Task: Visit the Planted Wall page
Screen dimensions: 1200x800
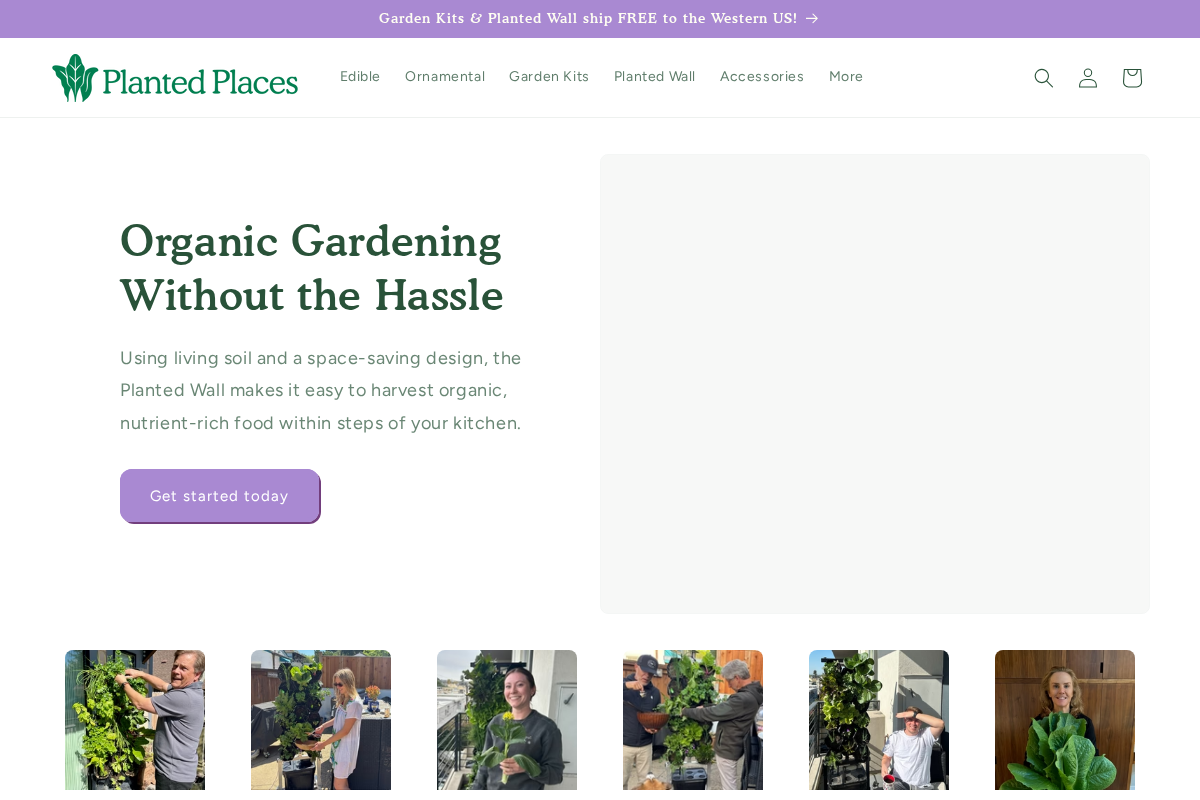Action: click(654, 76)
